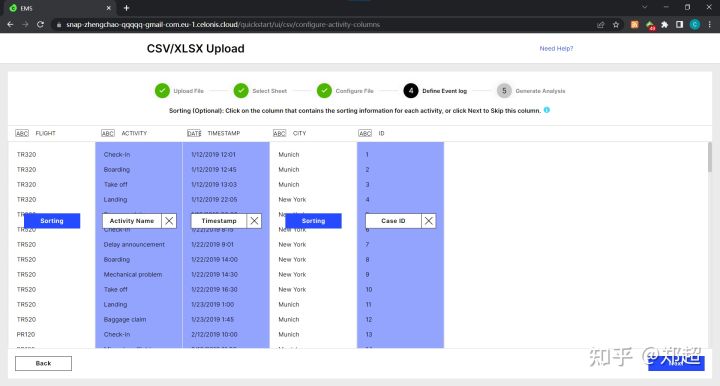
Task: Toggle the browser side panel
Action: click(x=680, y=25)
